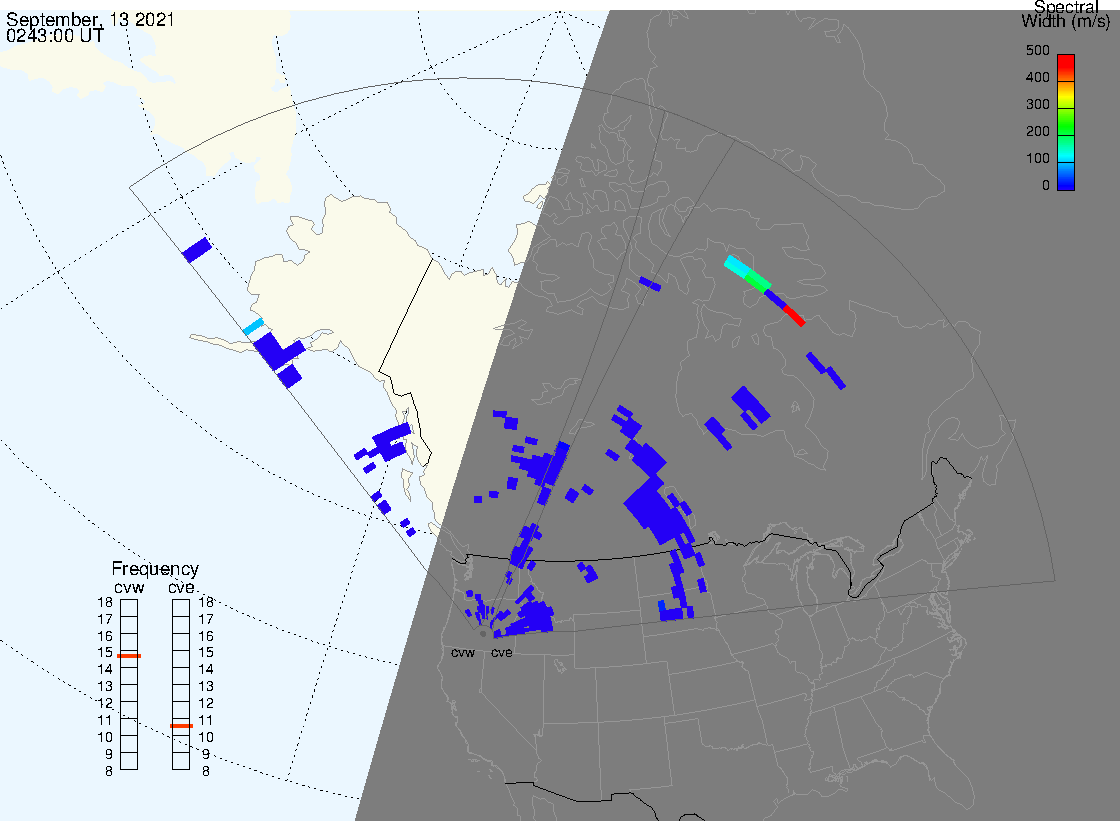The image size is (1120, 821).
Task: Click the 'September, 13 2021' date text
Action: pyautogui.click(x=90, y=19)
